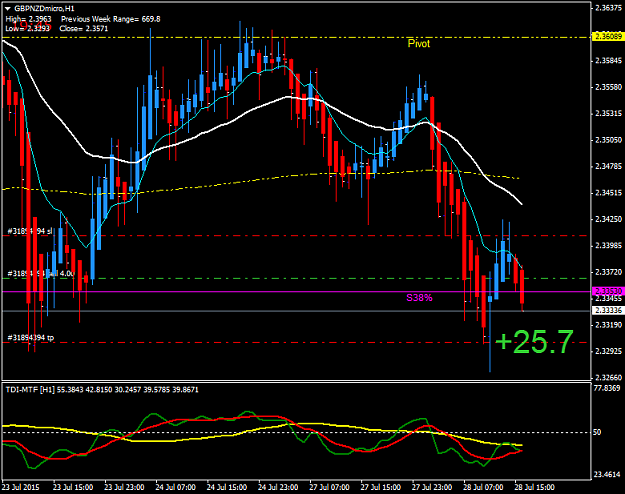The image size is (625, 494).
Task: Click the green +25.7 profit readout
Action: [534, 342]
